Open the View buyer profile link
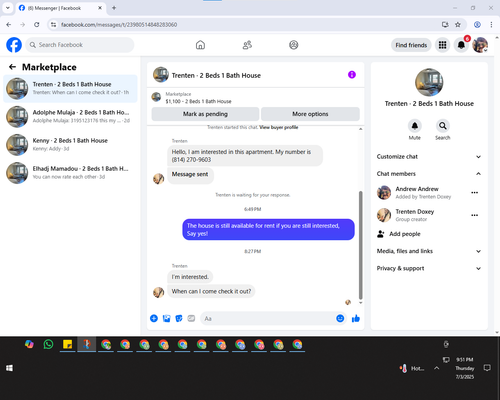 (279, 127)
